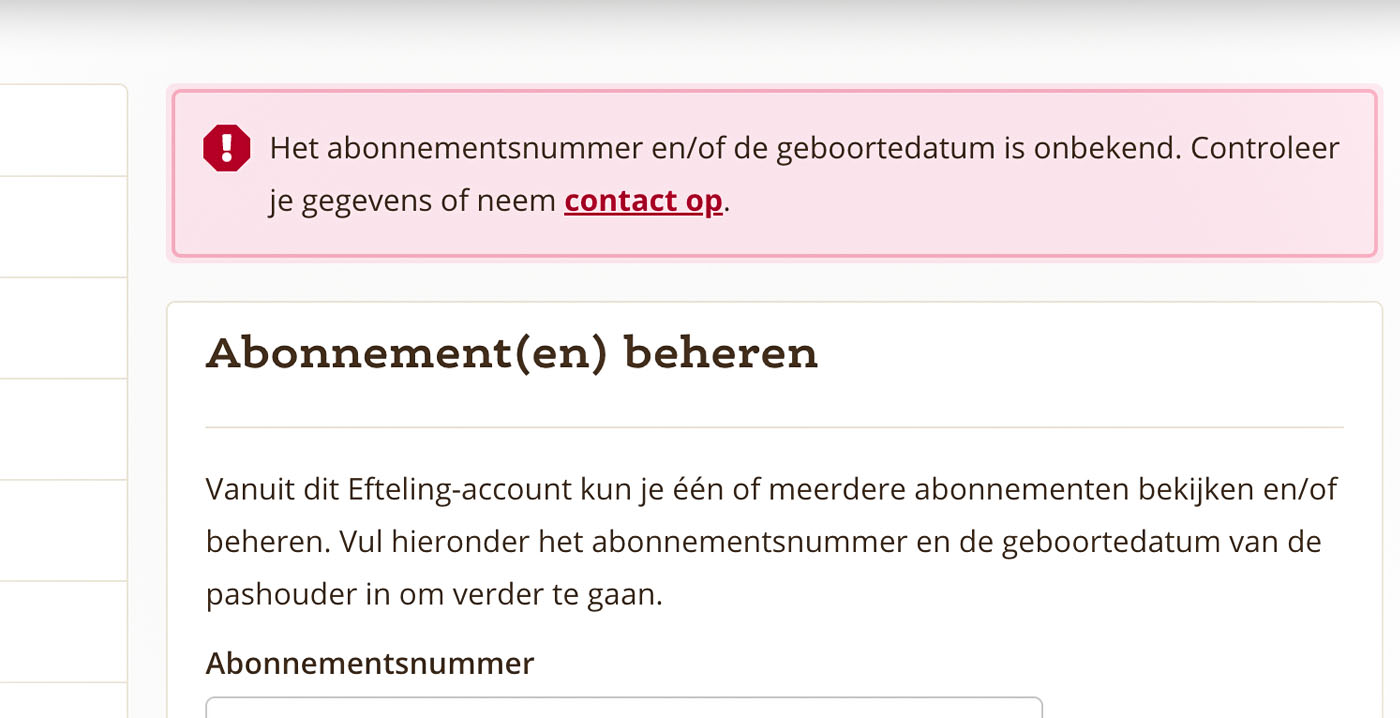Select the topmost row of the left sidebar panel

tap(63, 130)
